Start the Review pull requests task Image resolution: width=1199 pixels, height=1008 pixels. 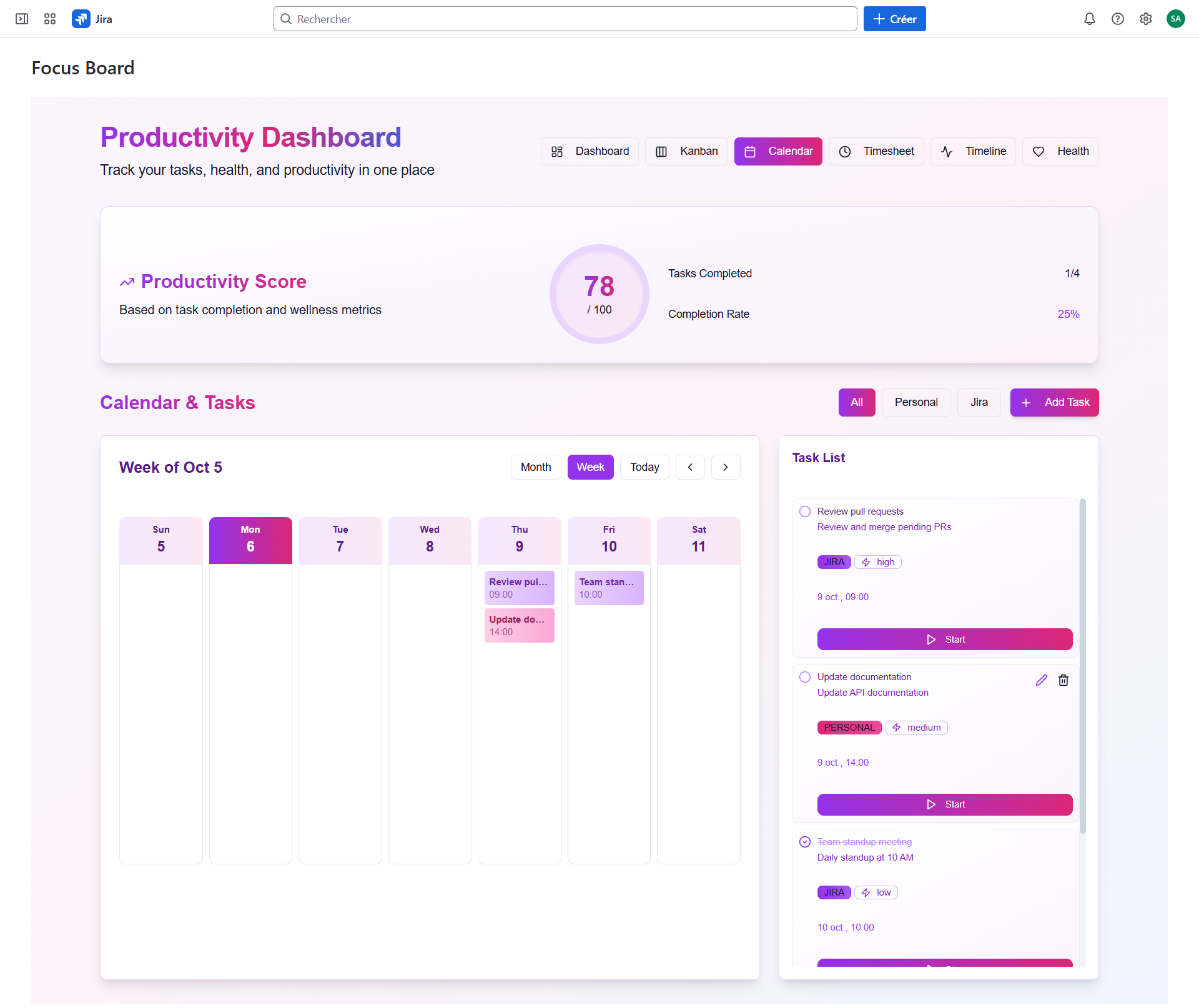[944, 639]
